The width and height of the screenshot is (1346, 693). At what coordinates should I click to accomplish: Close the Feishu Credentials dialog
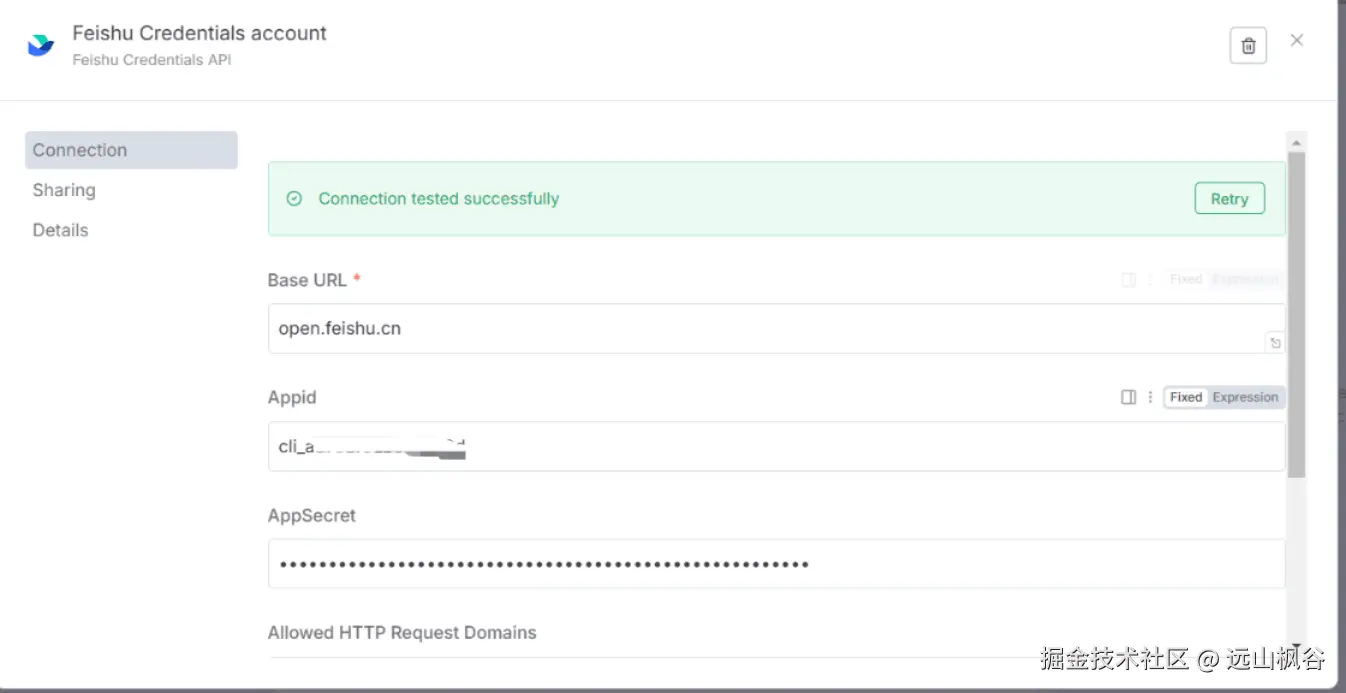click(x=1297, y=40)
